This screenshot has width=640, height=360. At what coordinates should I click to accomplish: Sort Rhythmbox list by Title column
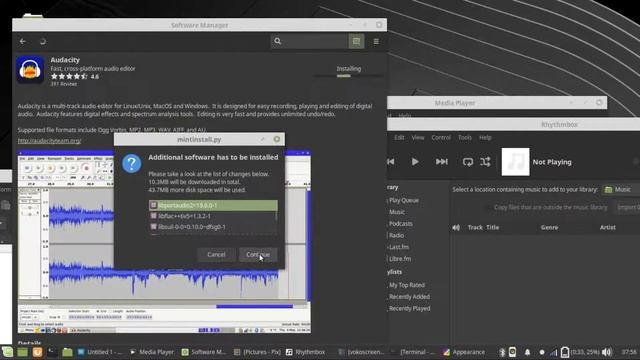(x=492, y=227)
